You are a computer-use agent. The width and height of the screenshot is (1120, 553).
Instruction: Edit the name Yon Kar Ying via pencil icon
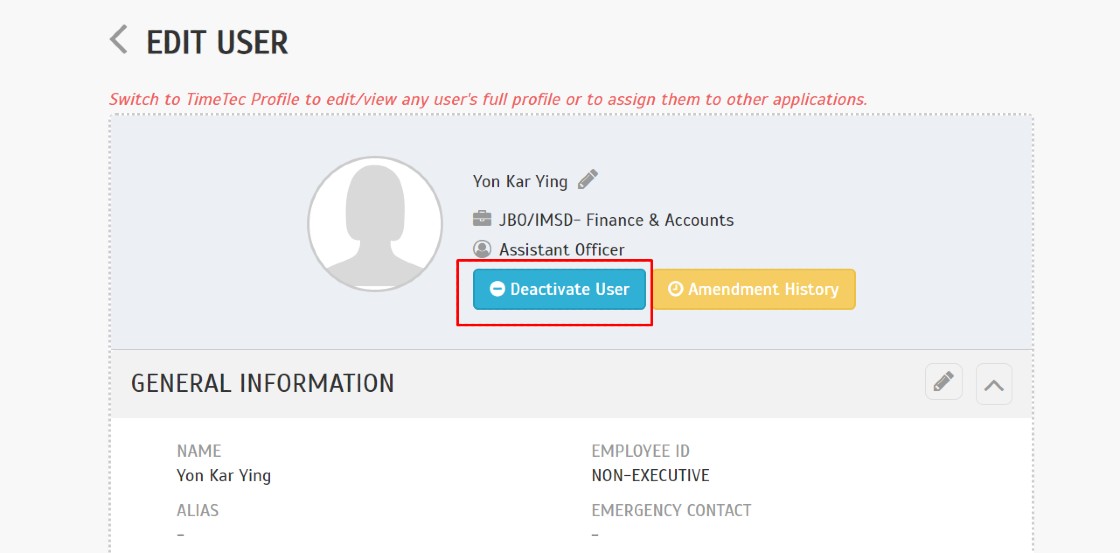click(x=588, y=179)
